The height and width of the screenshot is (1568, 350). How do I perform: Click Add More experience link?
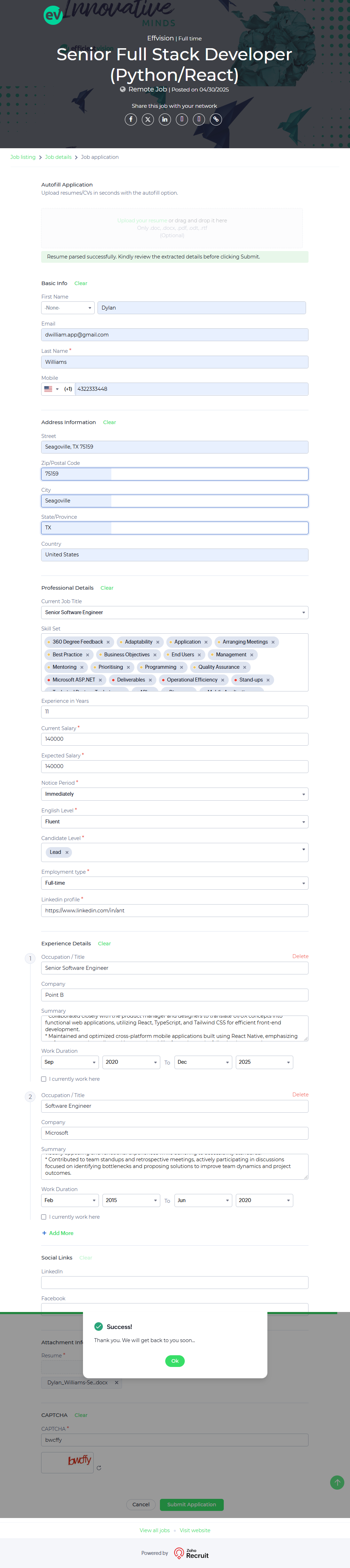coord(58,1233)
